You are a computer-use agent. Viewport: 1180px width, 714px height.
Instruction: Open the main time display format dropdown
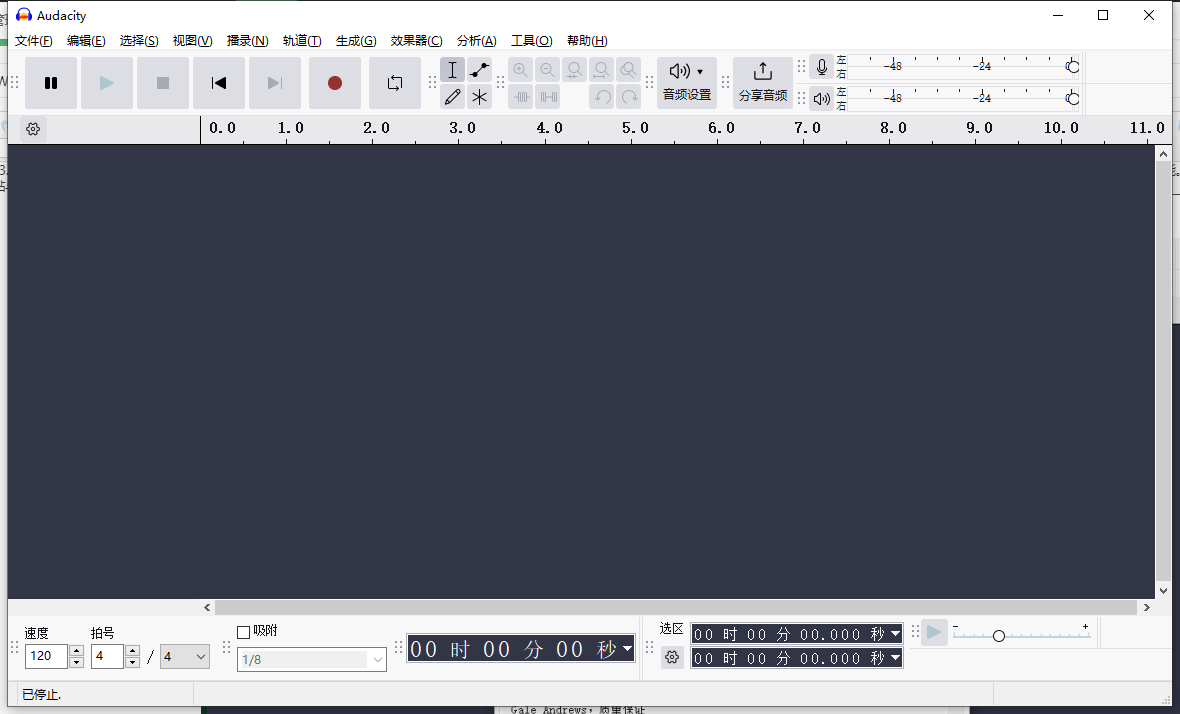(627, 649)
